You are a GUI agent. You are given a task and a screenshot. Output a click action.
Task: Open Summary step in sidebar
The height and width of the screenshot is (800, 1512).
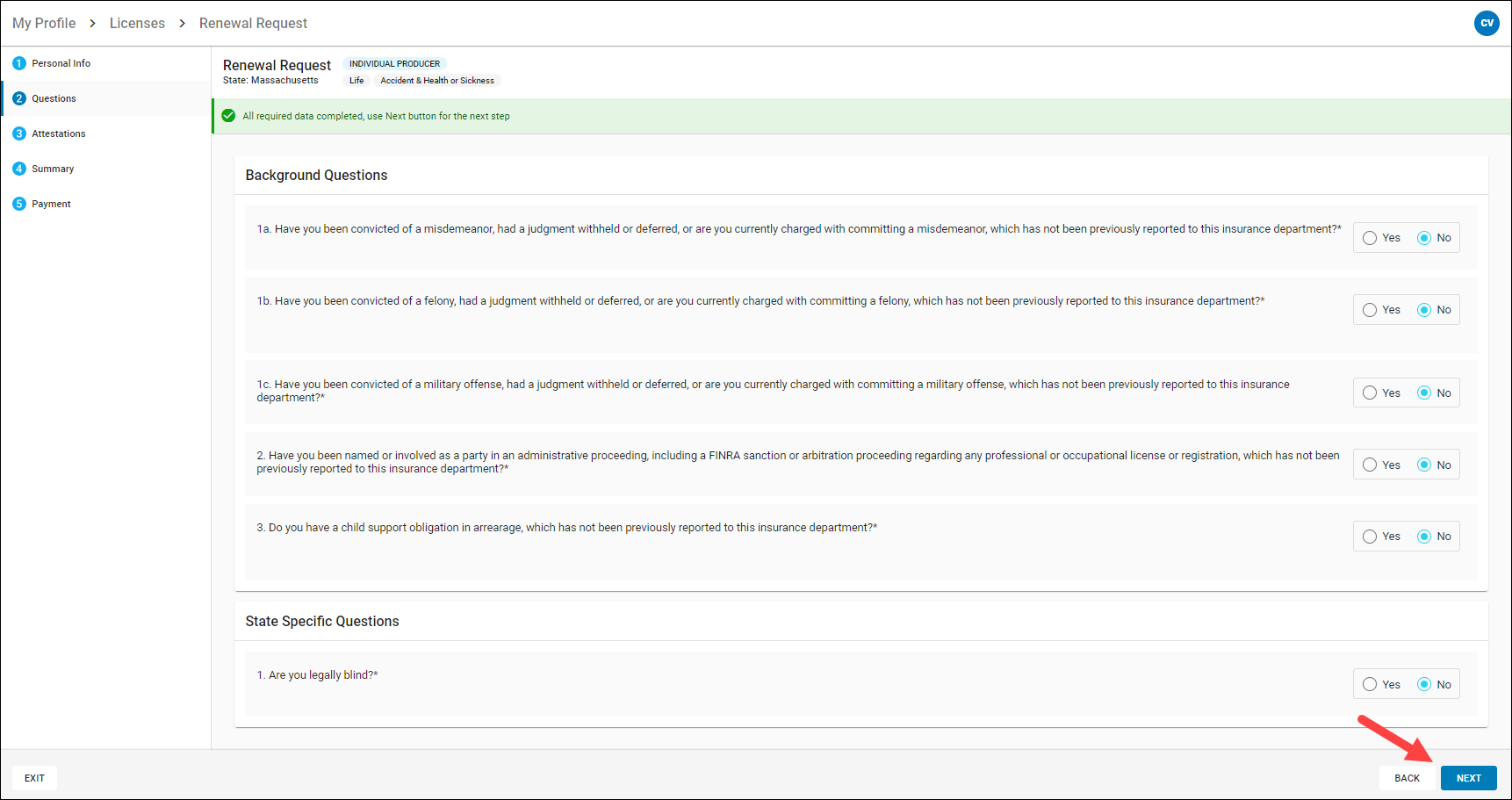(x=105, y=169)
